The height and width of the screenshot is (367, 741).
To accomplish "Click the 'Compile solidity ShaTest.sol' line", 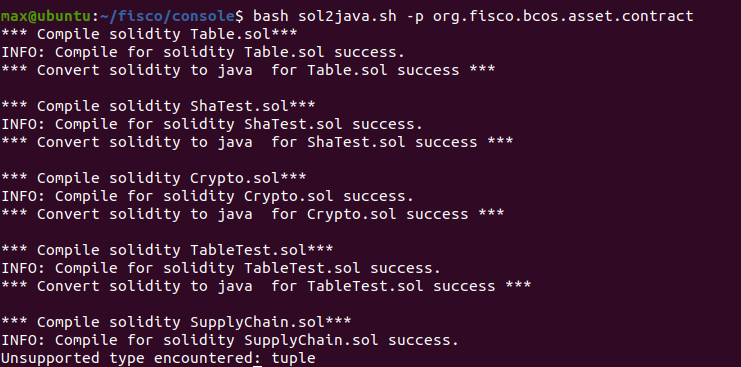I will coord(158,106).
